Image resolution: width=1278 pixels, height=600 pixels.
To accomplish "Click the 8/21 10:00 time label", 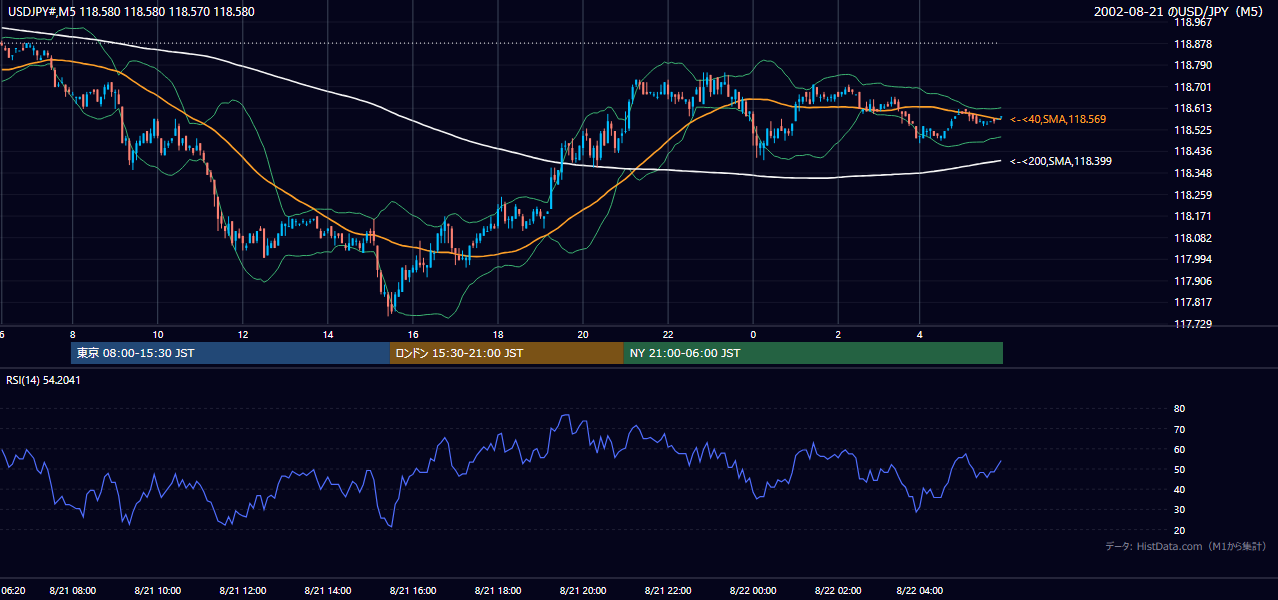I will coord(158,591).
